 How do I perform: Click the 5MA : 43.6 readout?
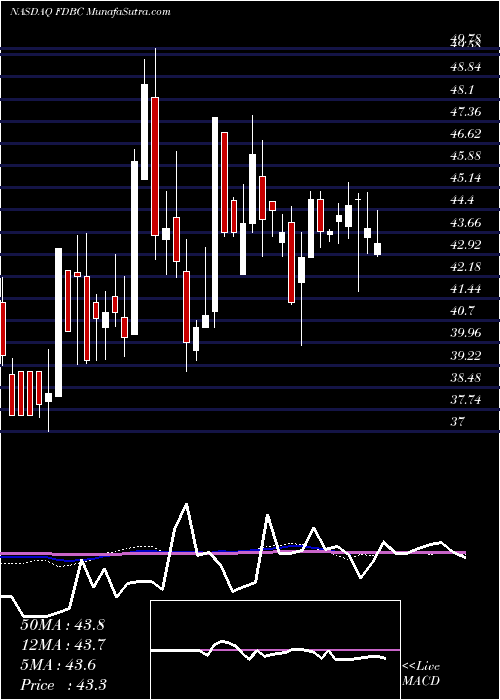[x=58, y=664]
